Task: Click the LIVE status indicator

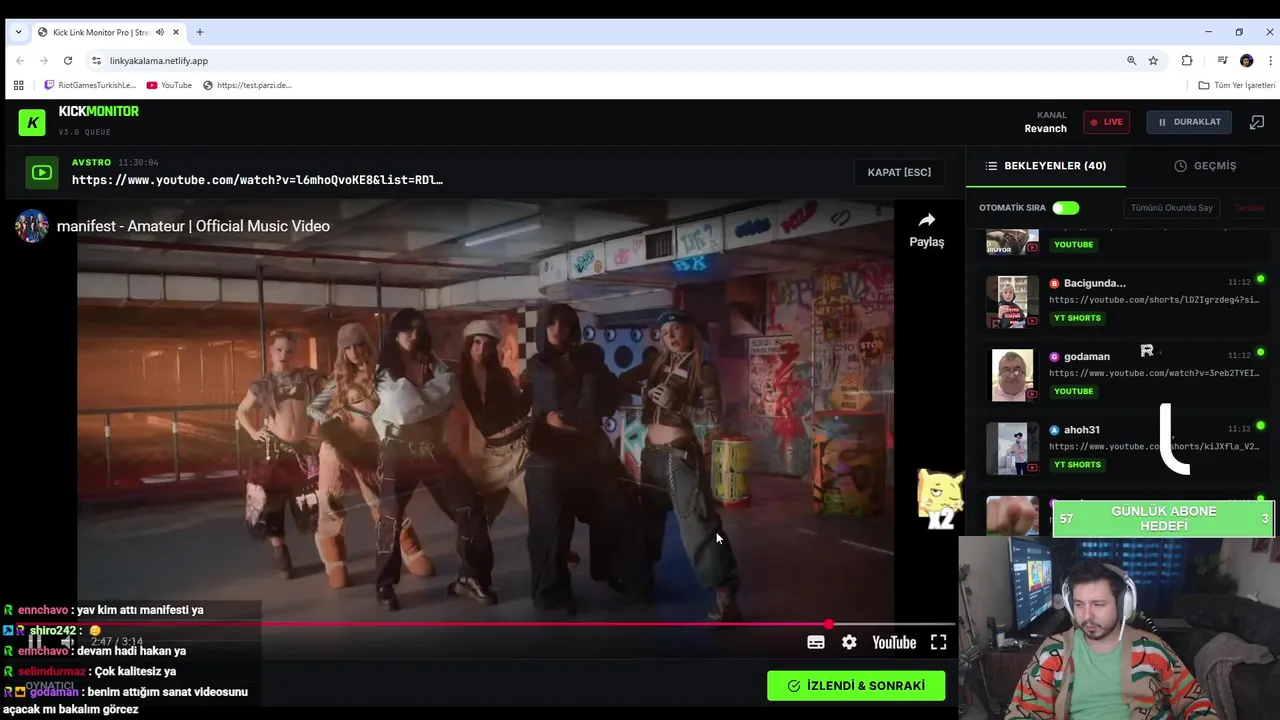Action: (x=1106, y=122)
